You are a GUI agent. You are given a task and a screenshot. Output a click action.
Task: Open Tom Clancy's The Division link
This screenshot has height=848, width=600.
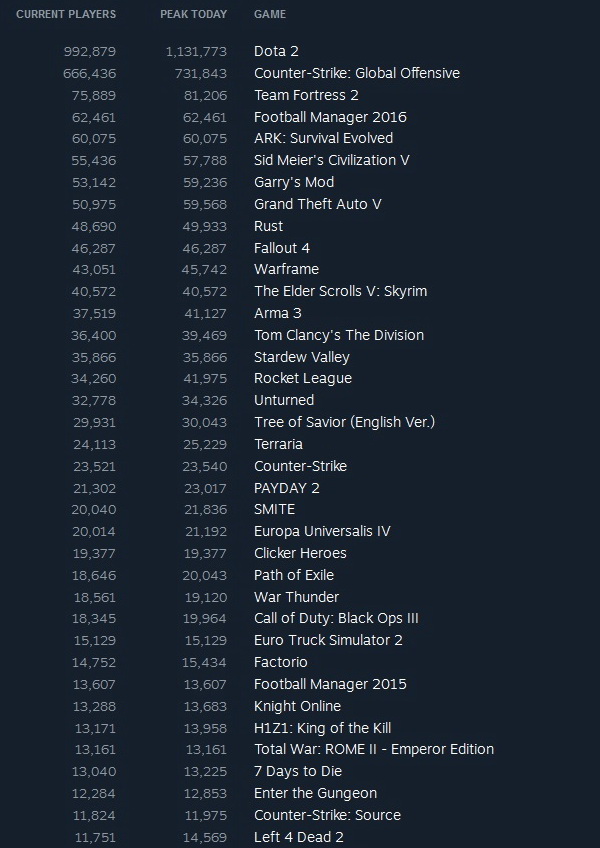(339, 335)
